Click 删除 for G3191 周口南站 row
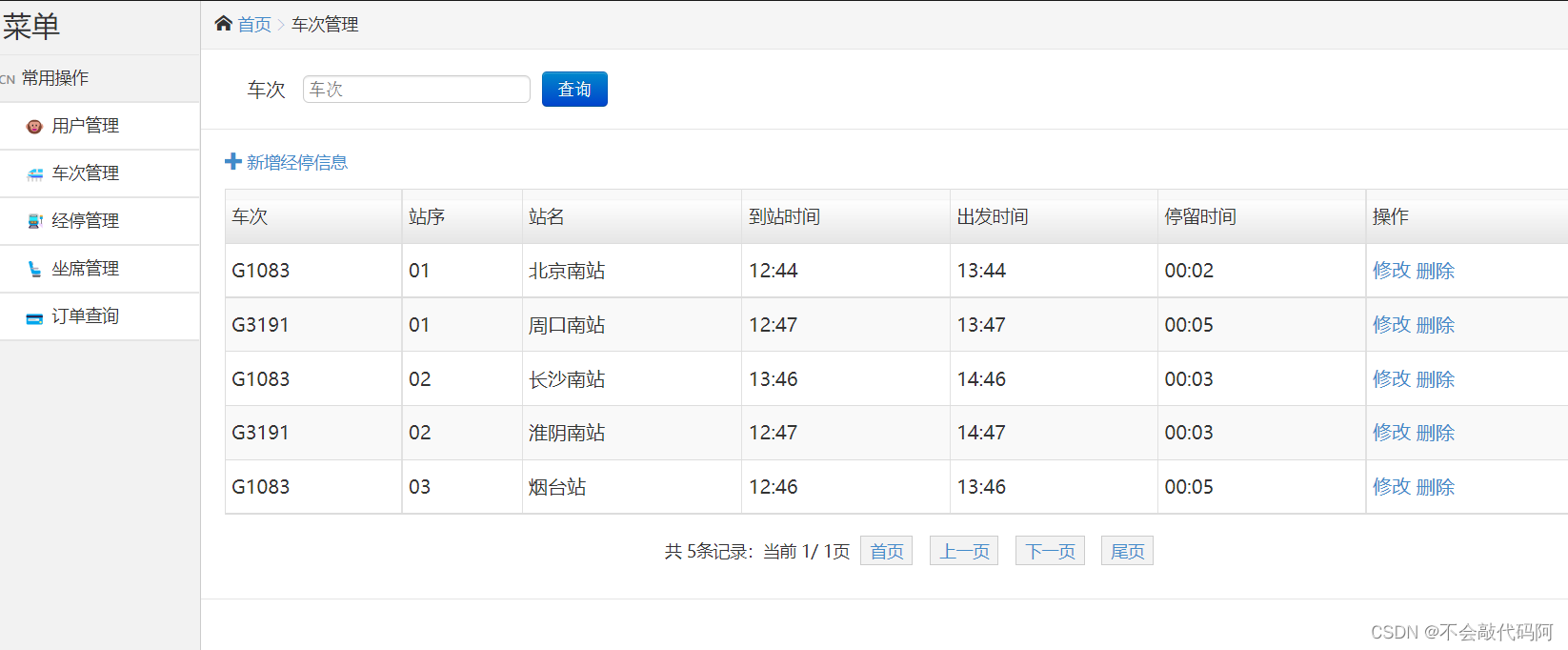This screenshot has width=1568, height=650. (1436, 325)
